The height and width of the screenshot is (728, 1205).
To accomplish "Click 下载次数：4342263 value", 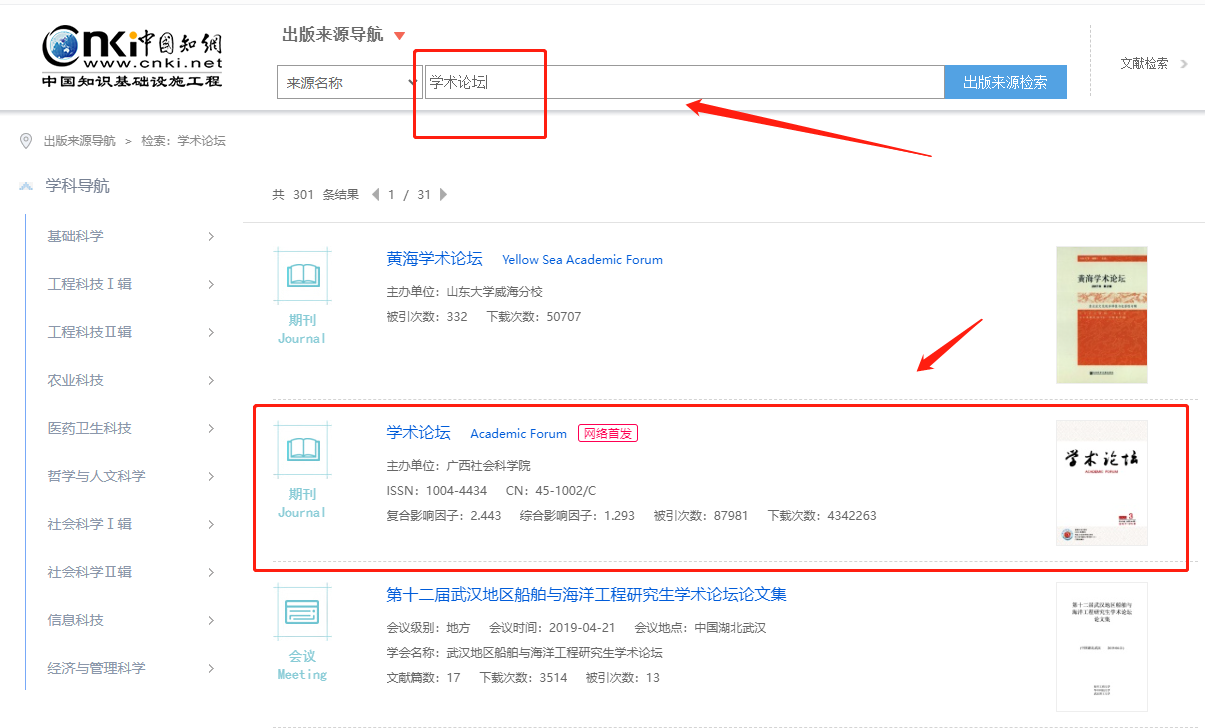I will (822, 516).
